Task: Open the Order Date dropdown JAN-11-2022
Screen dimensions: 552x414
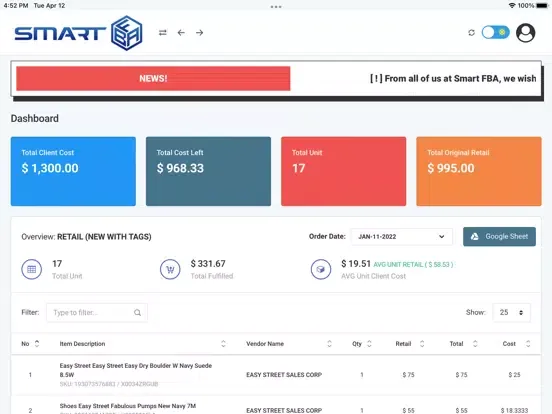Action: [x=401, y=237]
